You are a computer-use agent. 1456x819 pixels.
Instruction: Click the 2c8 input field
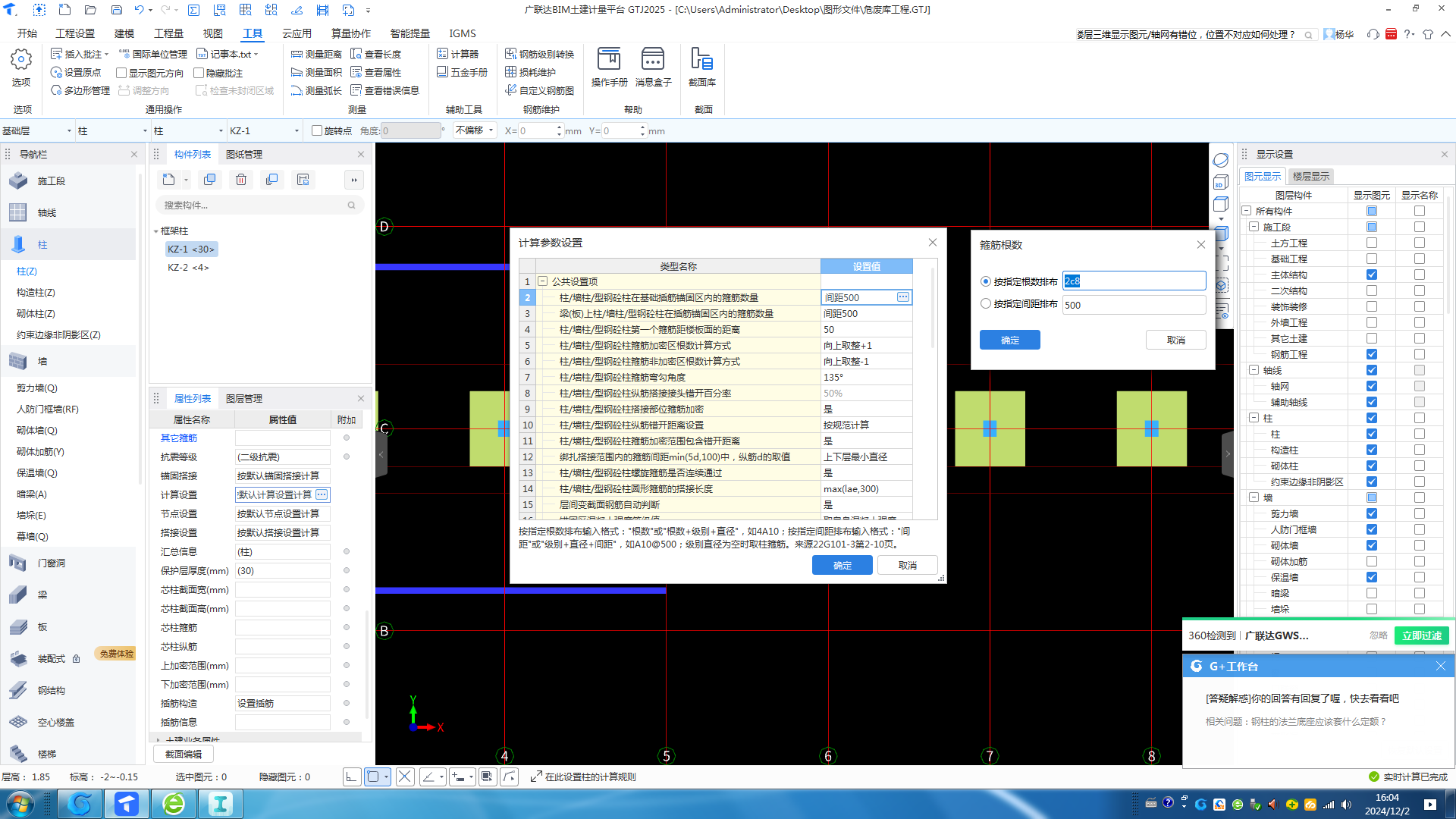point(1134,281)
